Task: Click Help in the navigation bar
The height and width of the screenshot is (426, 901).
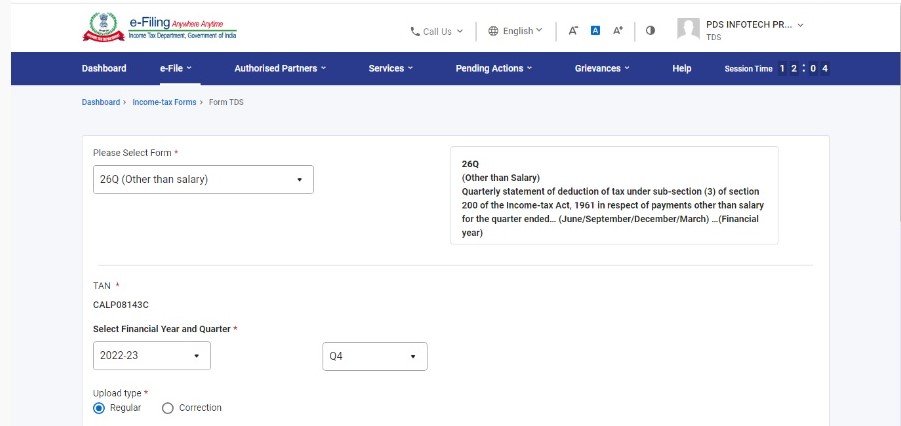Action: coord(682,68)
